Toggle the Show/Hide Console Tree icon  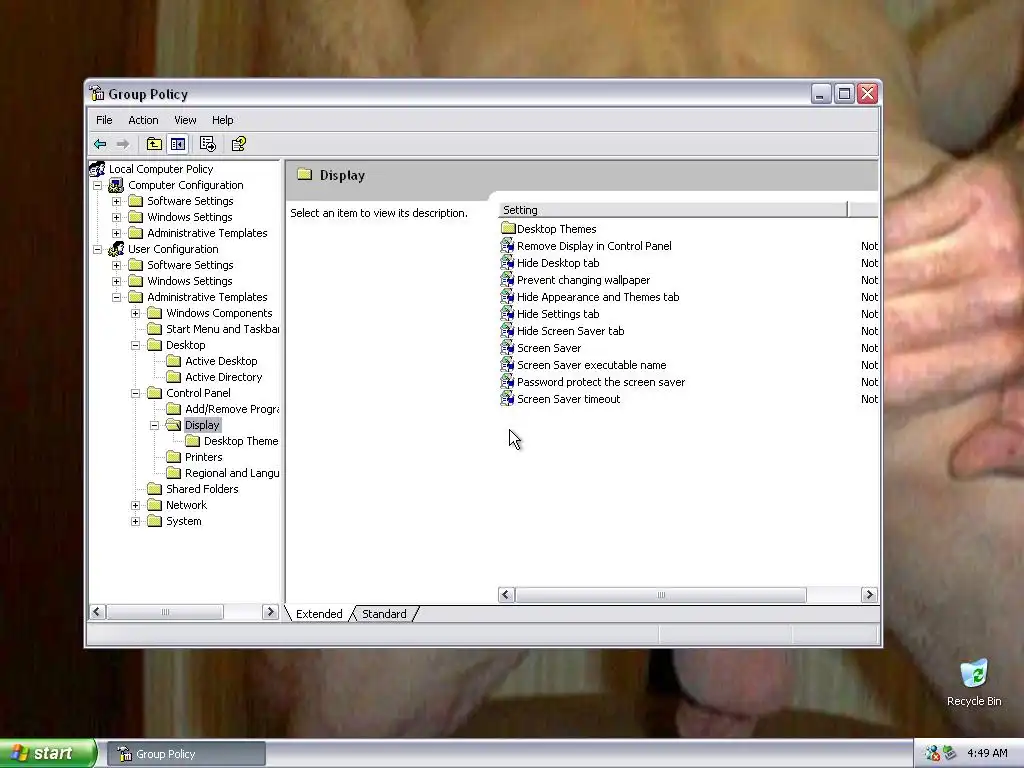(178, 144)
